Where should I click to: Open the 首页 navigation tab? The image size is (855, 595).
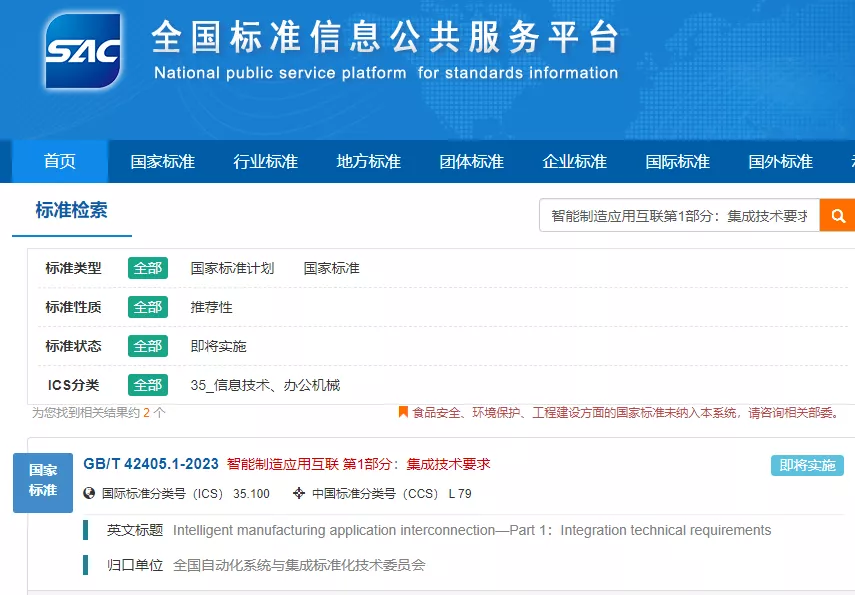(60, 161)
